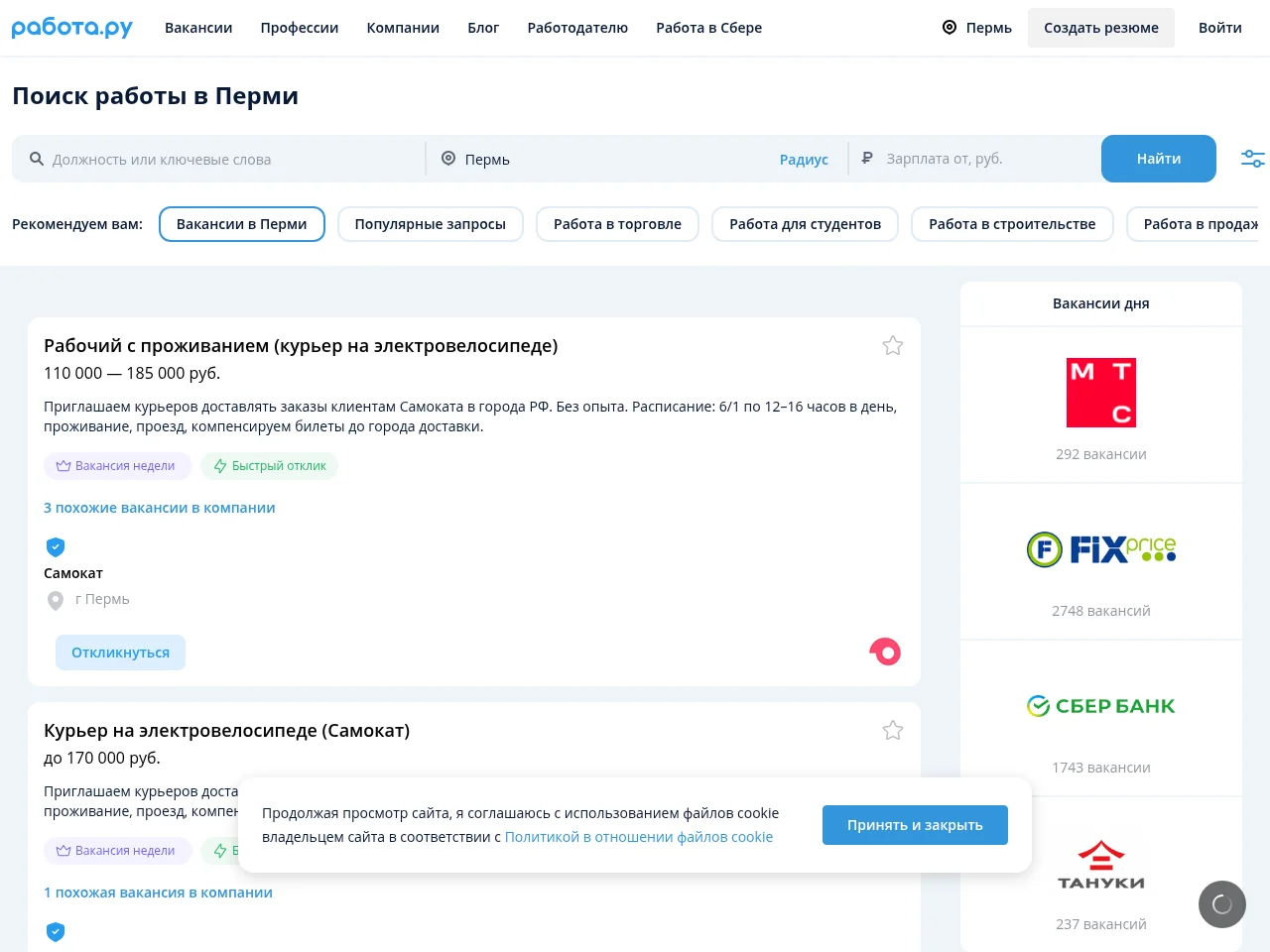1270x952 pixels.
Task: Open 1 похожая вакансия в компании link
Action: point(158,892)
